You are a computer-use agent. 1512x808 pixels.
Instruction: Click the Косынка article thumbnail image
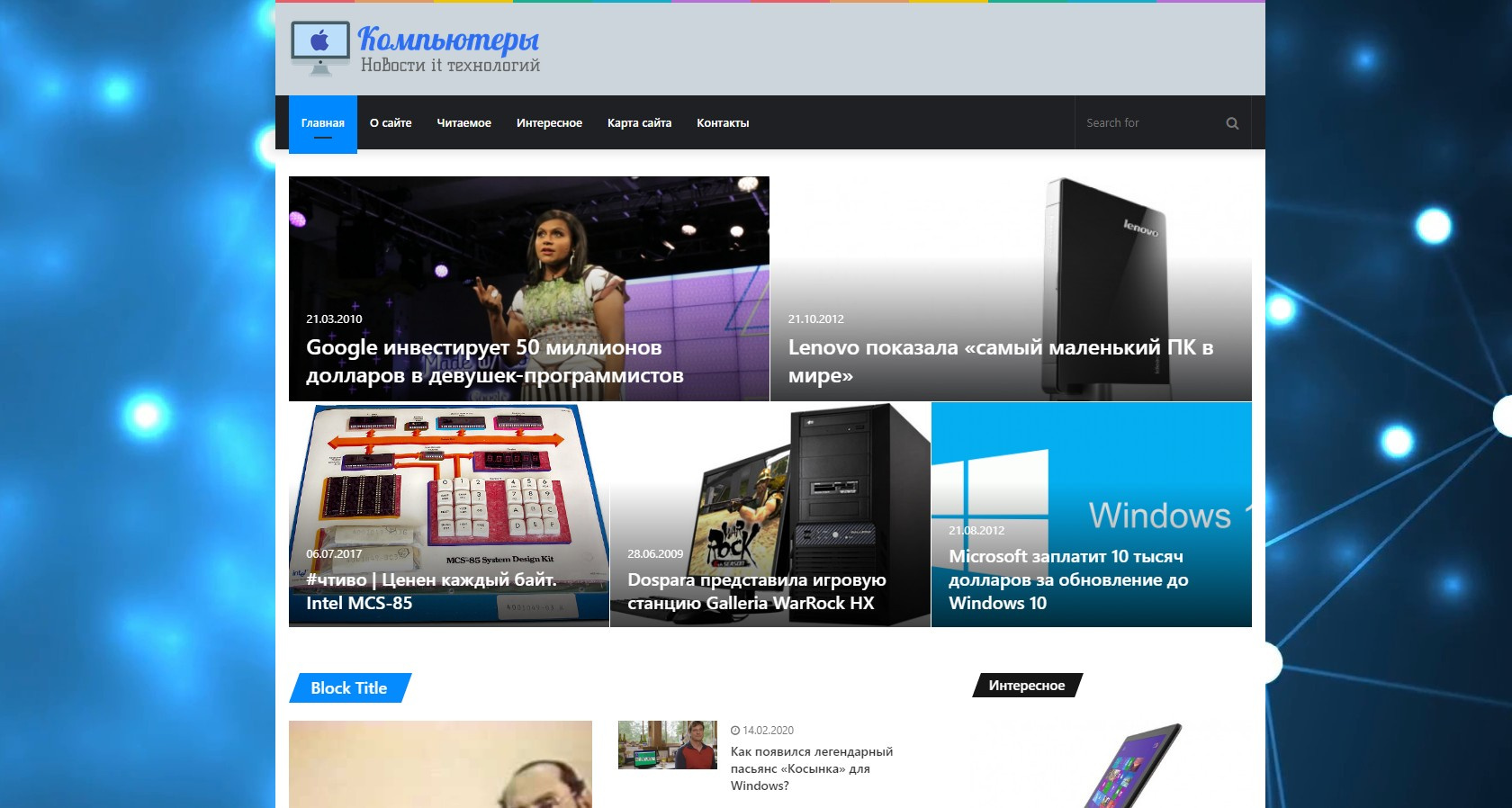coord(668,745)
